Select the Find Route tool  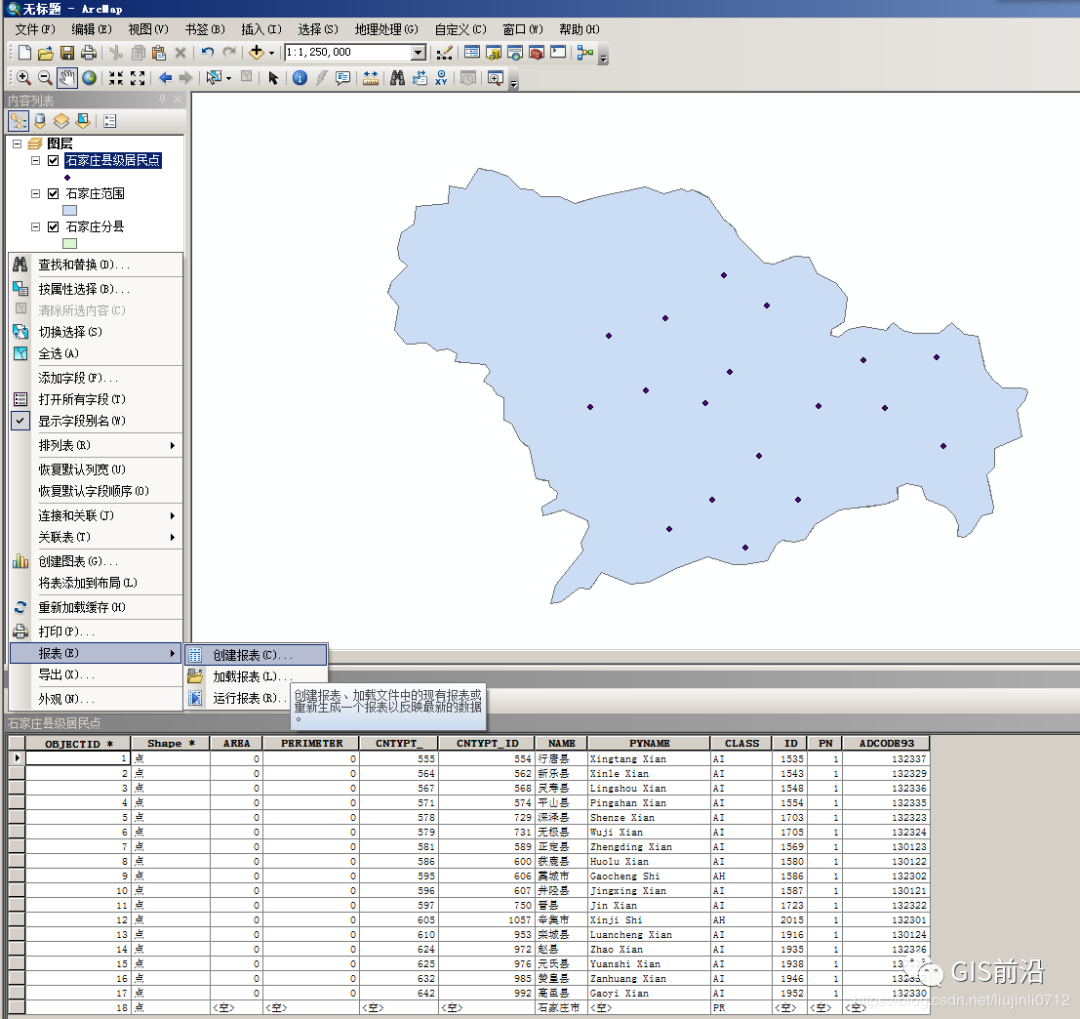point(419,78)
